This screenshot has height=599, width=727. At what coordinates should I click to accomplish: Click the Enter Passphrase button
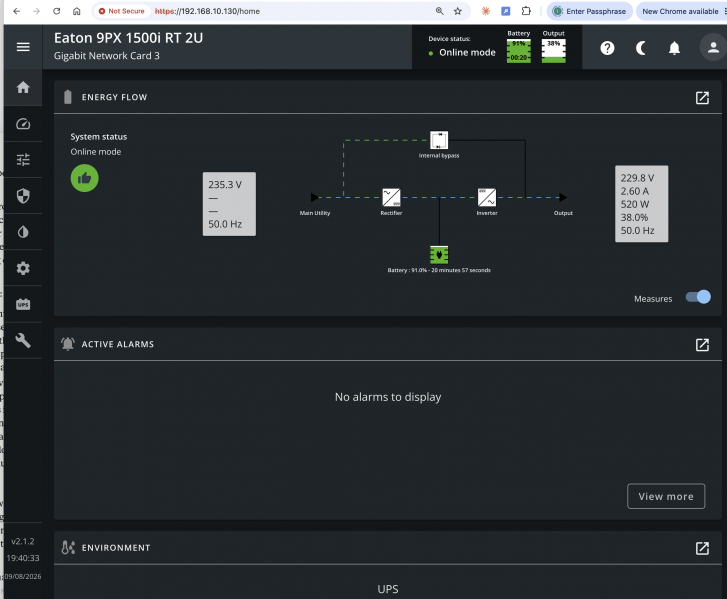(590, 11)
